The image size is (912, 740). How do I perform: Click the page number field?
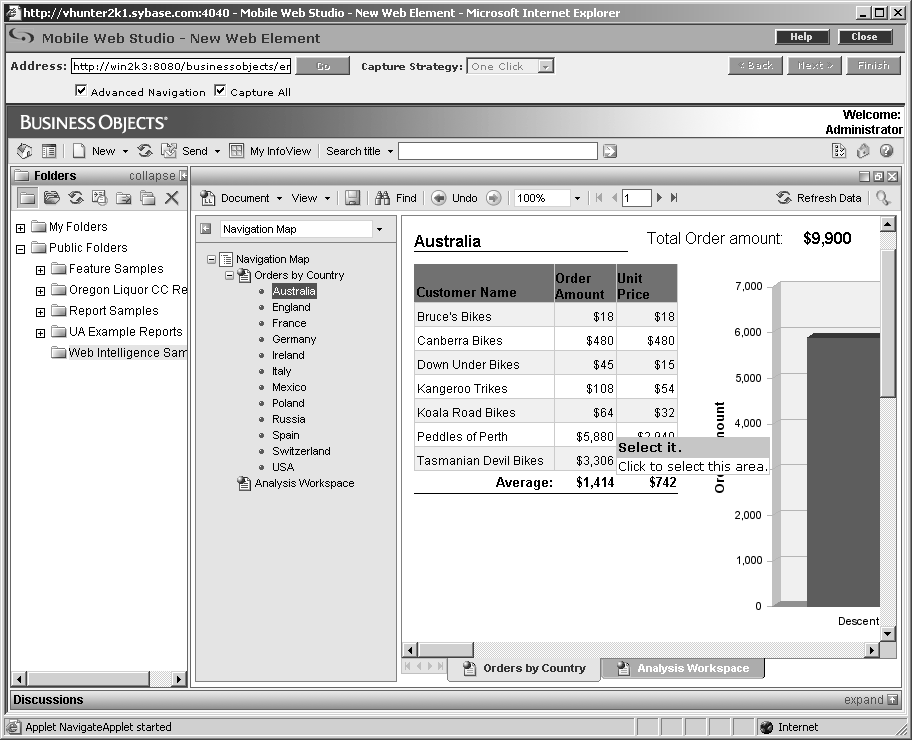(x=636, y=198)
